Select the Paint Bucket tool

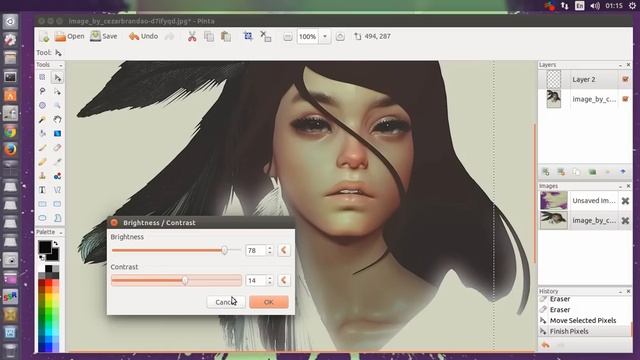click(x=42, y=133)
